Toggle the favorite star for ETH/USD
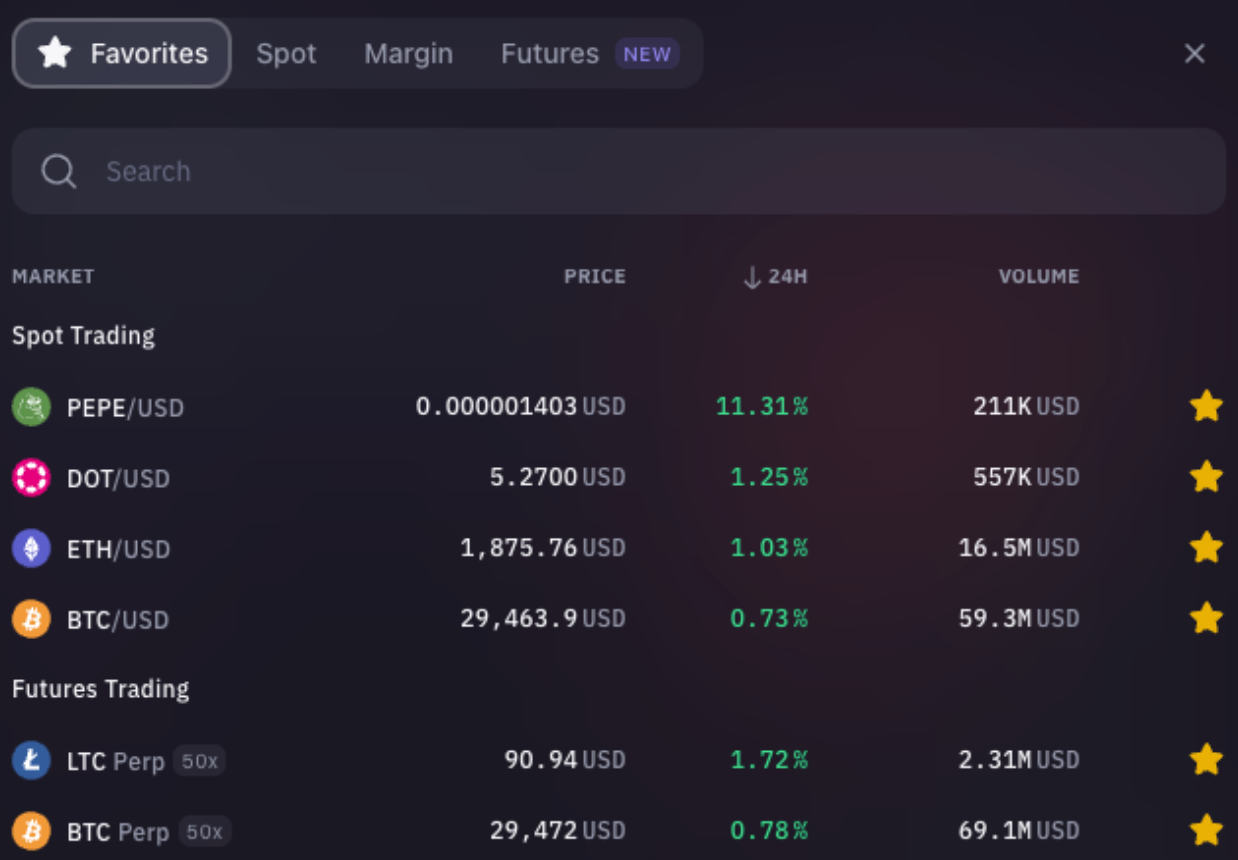 pyautogui.click(x=1206, y=548)
